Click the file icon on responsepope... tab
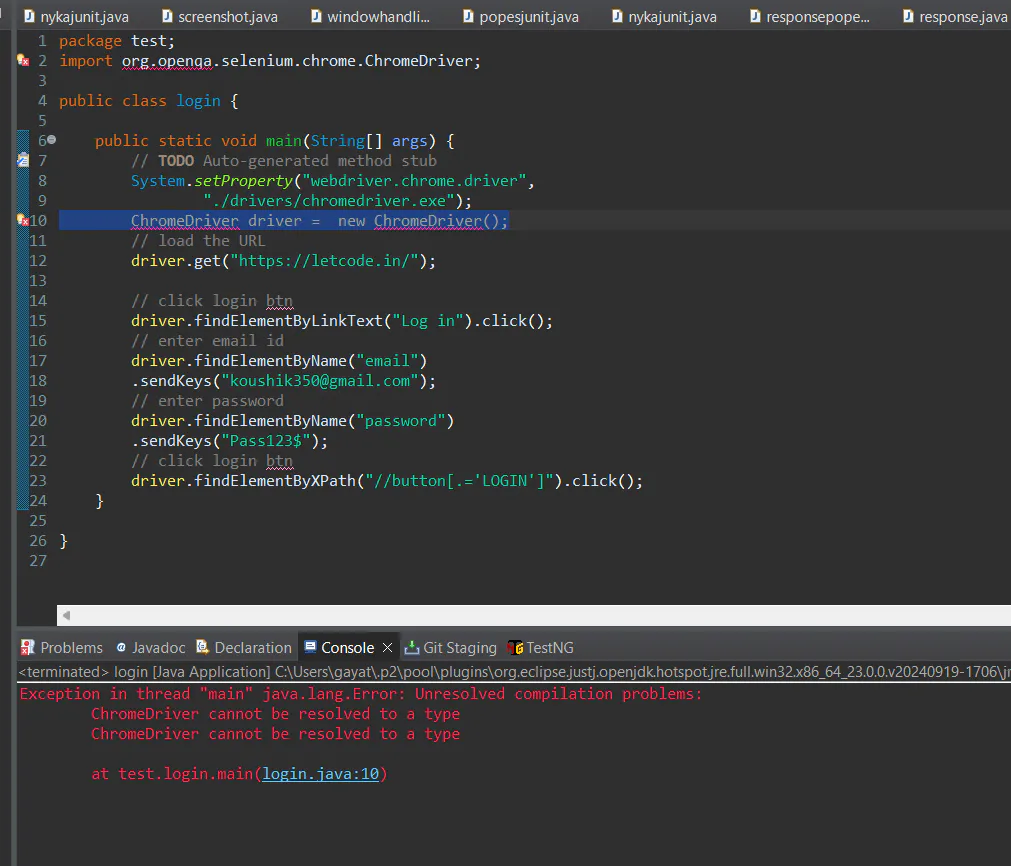 (755, 16)
